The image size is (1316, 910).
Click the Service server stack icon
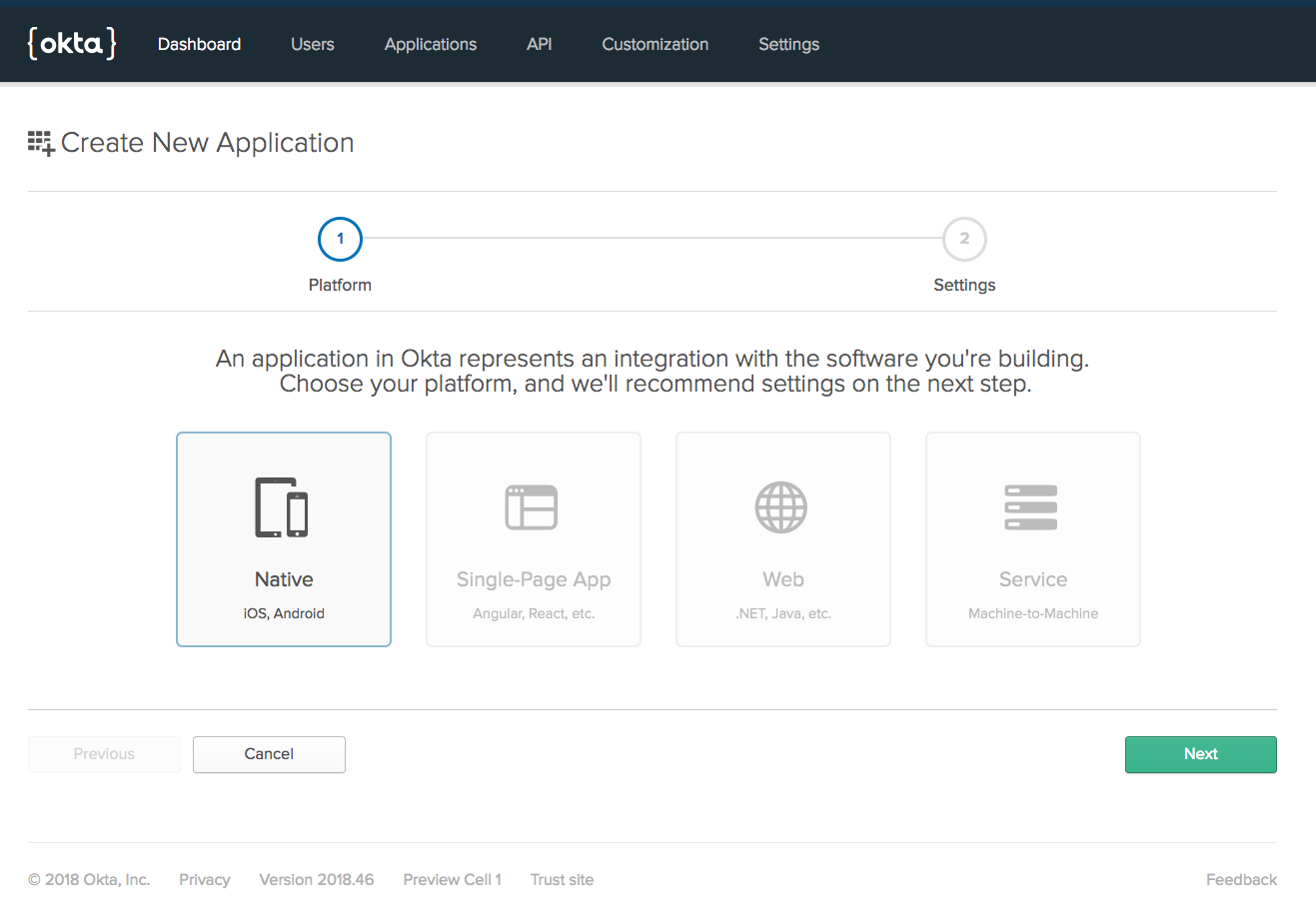coord(1031,507)
